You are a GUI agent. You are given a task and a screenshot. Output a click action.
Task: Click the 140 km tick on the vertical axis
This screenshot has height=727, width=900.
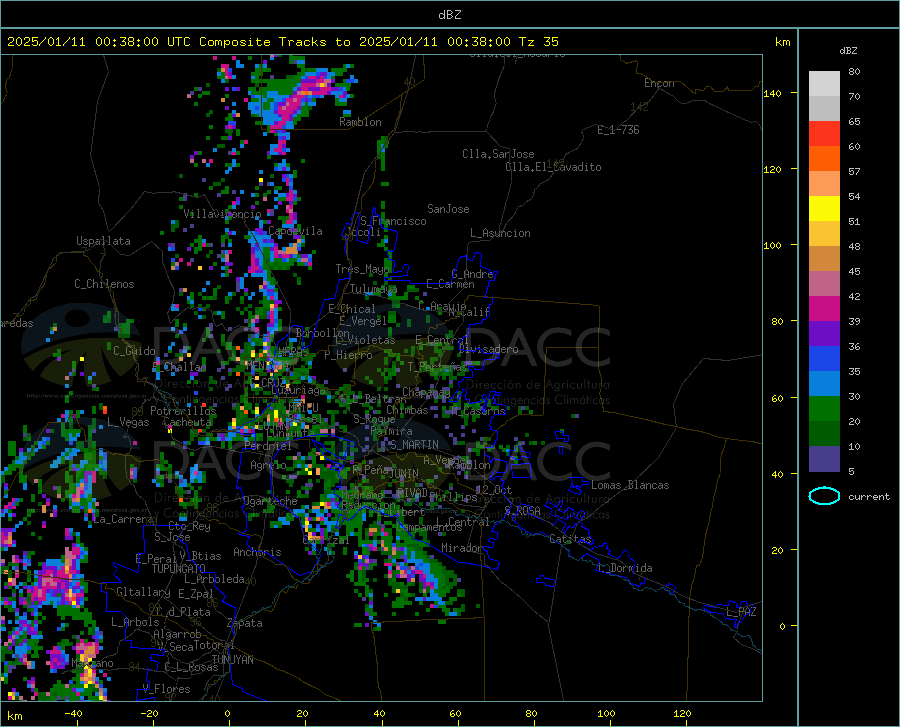772,94
